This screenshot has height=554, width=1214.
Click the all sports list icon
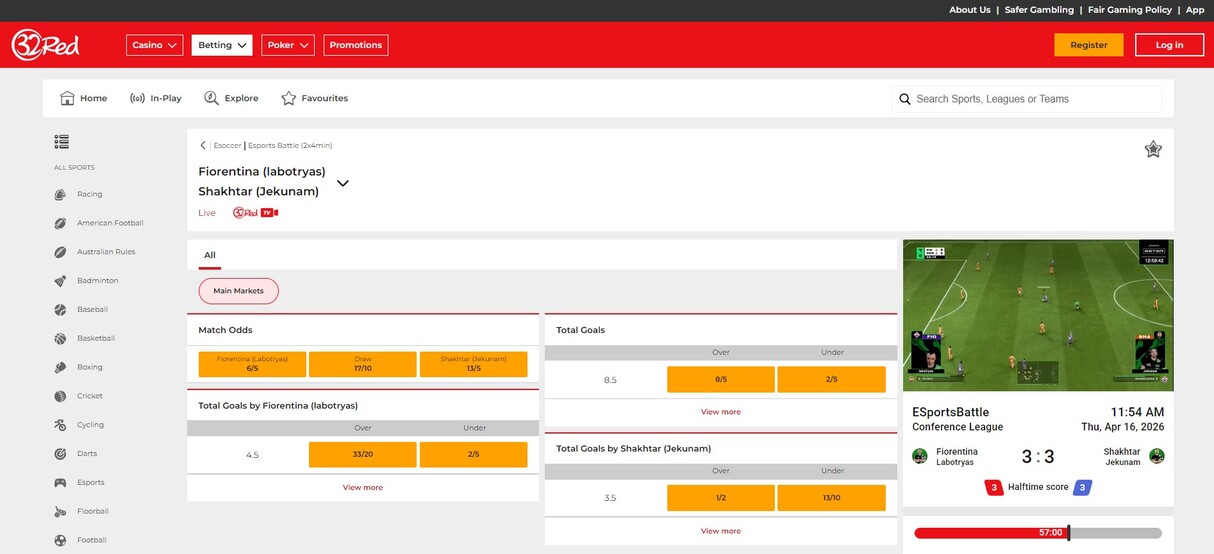click(x=62, y=142)
